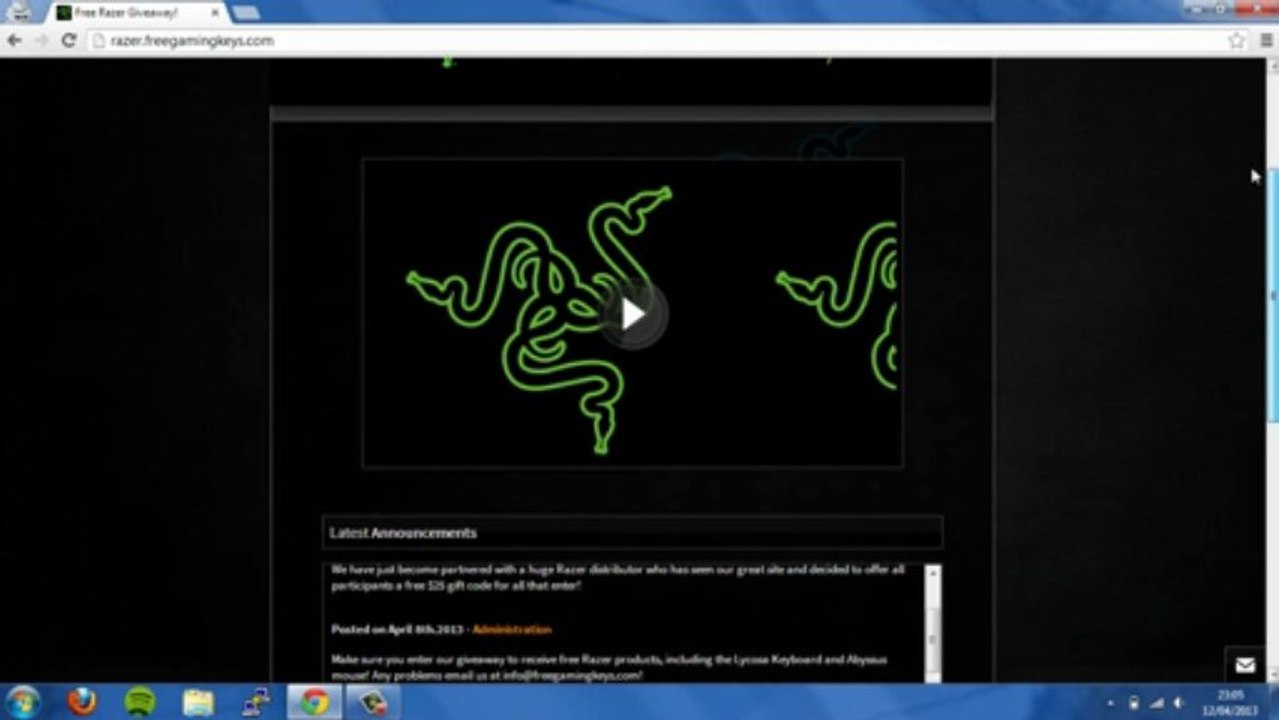Open the clock showing 23:05
Image resolution: width=1279 pixels, height=720 pixels.
click(1229, 702)
